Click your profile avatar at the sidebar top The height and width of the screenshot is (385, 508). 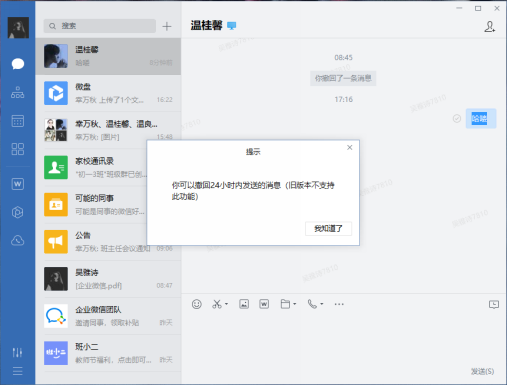point(18,28)
